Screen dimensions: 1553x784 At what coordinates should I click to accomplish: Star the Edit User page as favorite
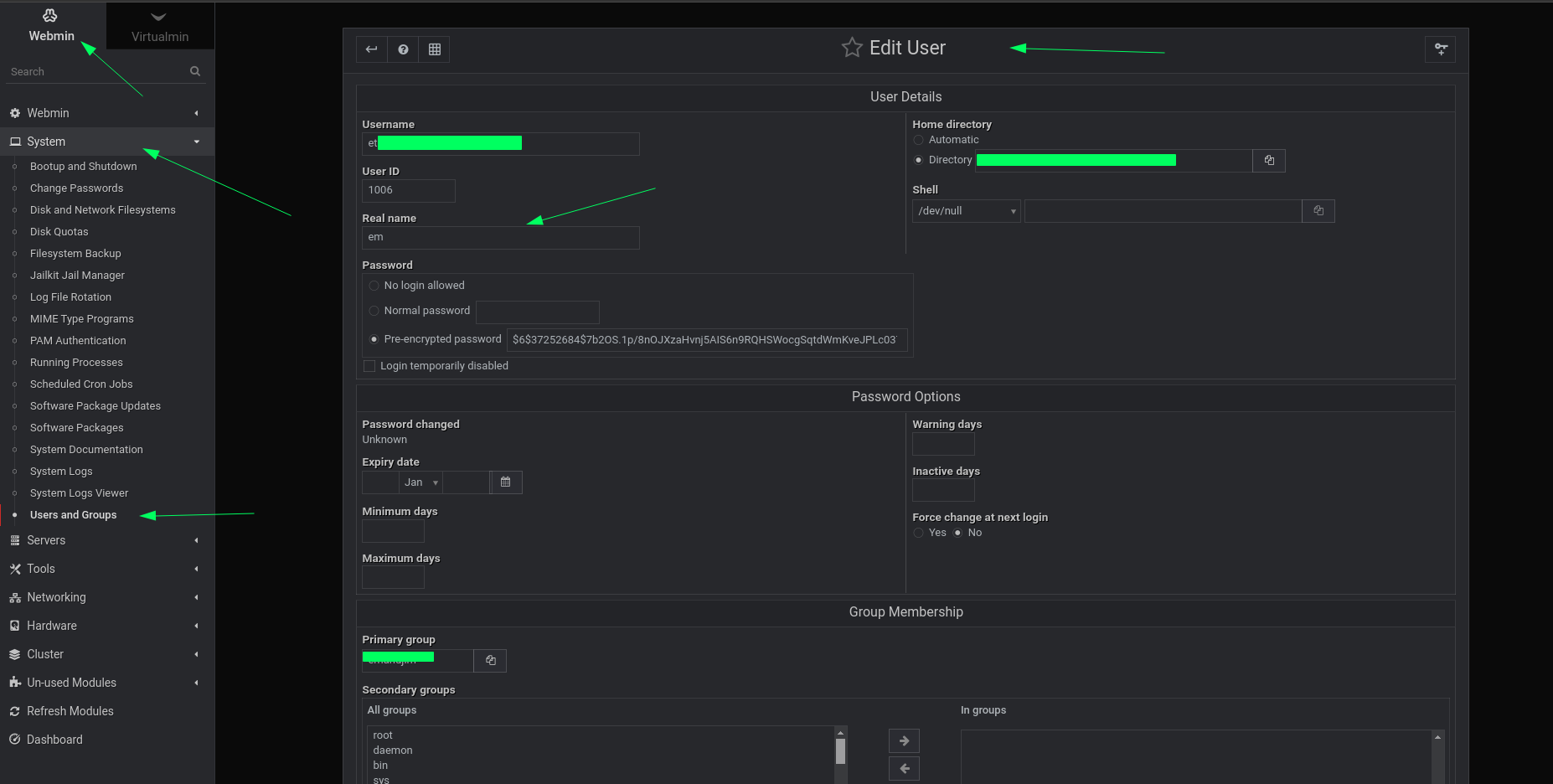pyautogui.click(x=852, y=48)
